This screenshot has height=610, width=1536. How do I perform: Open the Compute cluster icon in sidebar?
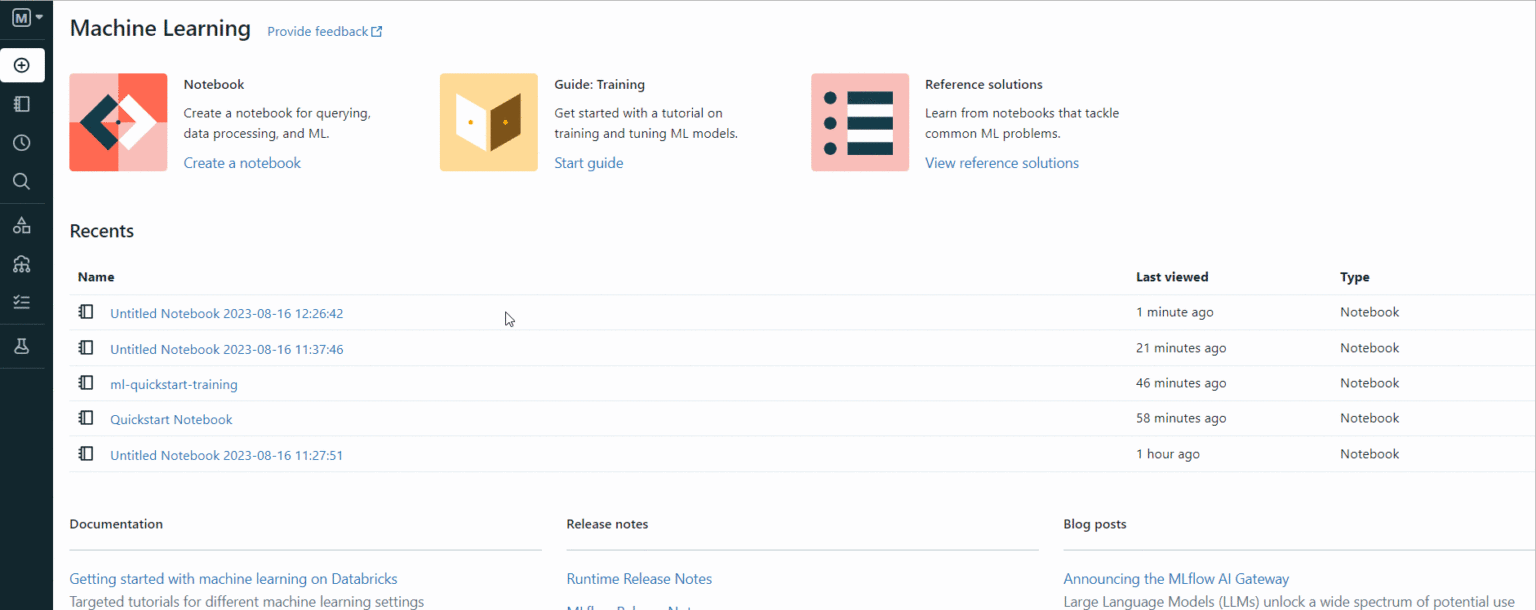tap(22, 264)
